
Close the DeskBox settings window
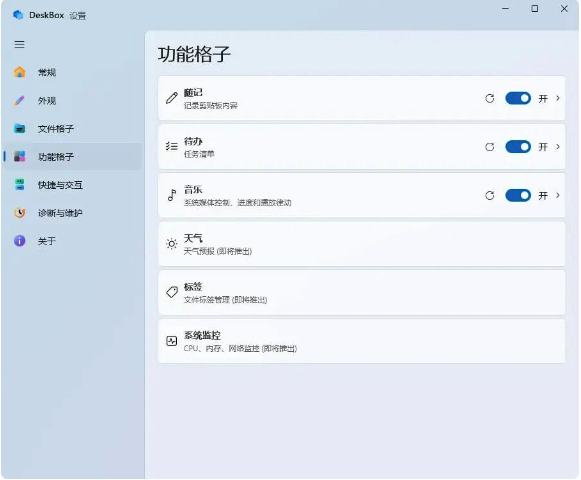[564, 8]
